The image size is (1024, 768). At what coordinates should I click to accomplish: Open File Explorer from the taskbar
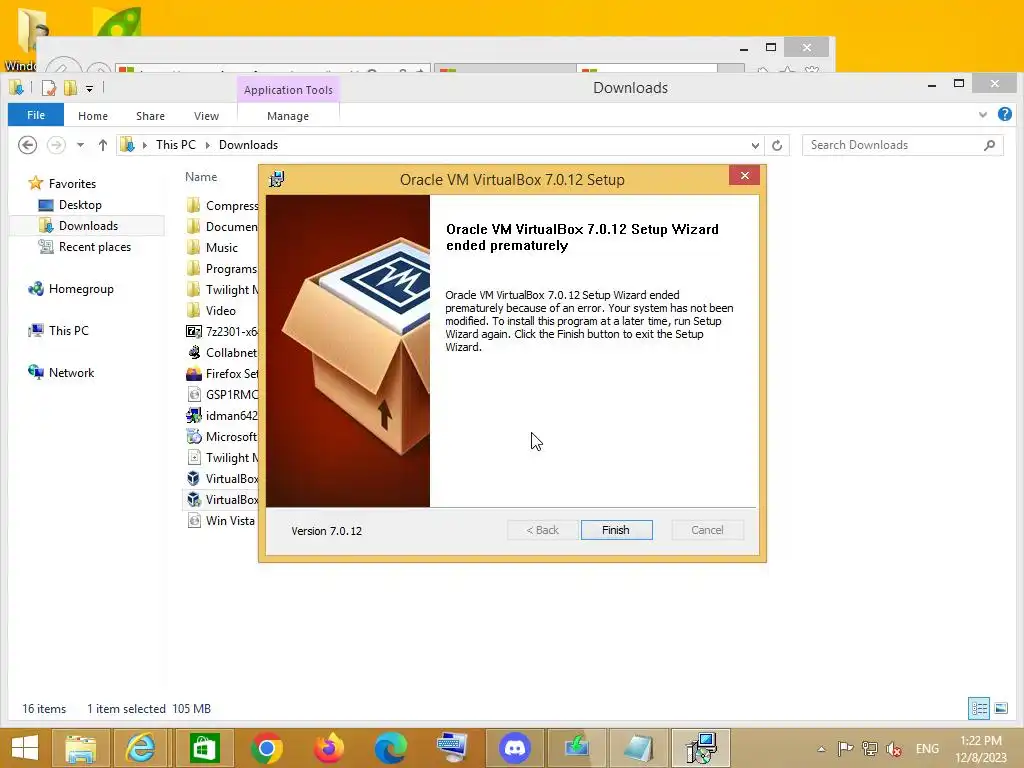pos(80,748)
